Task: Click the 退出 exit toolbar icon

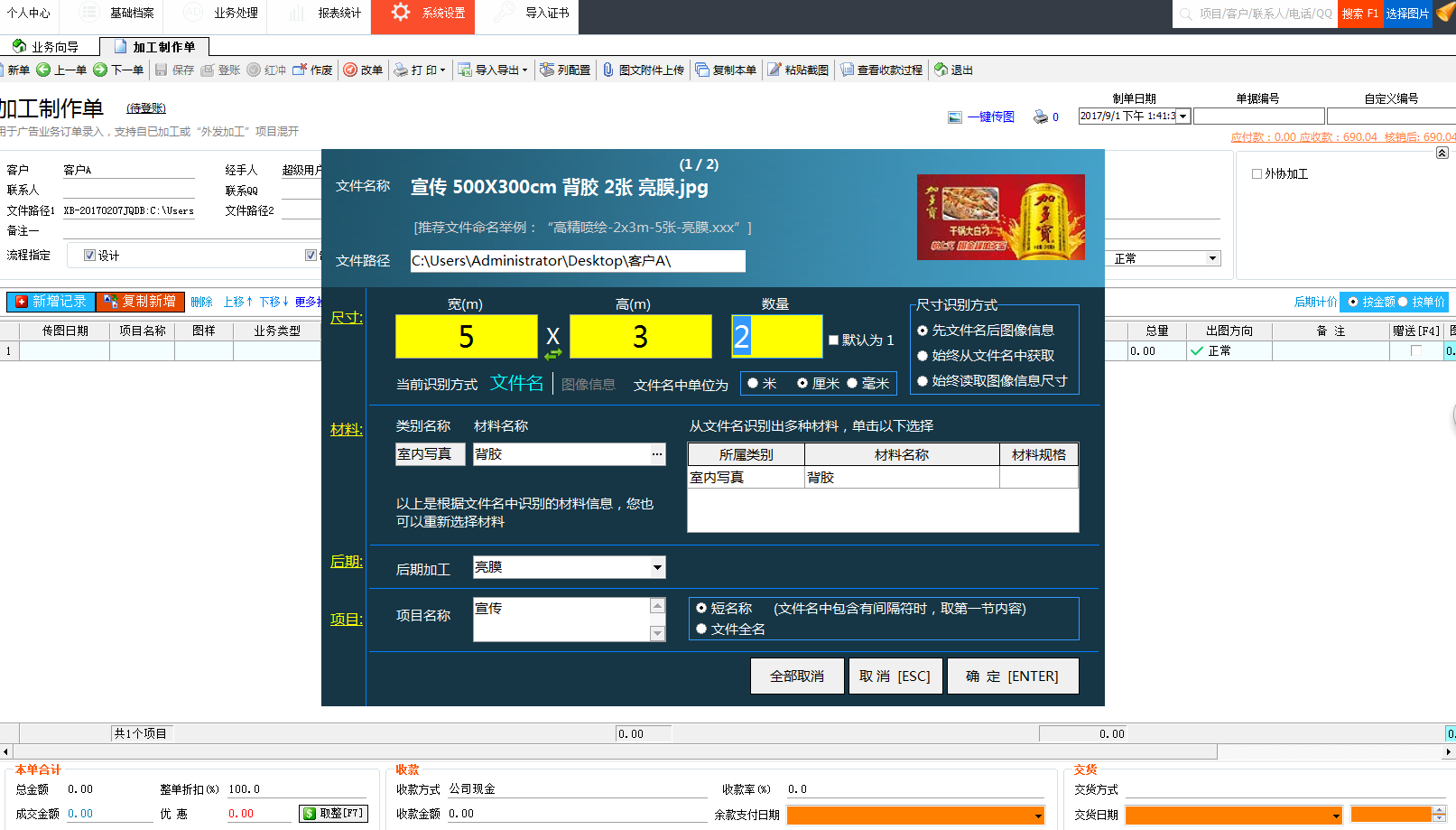Action: (x=941, y=70)
